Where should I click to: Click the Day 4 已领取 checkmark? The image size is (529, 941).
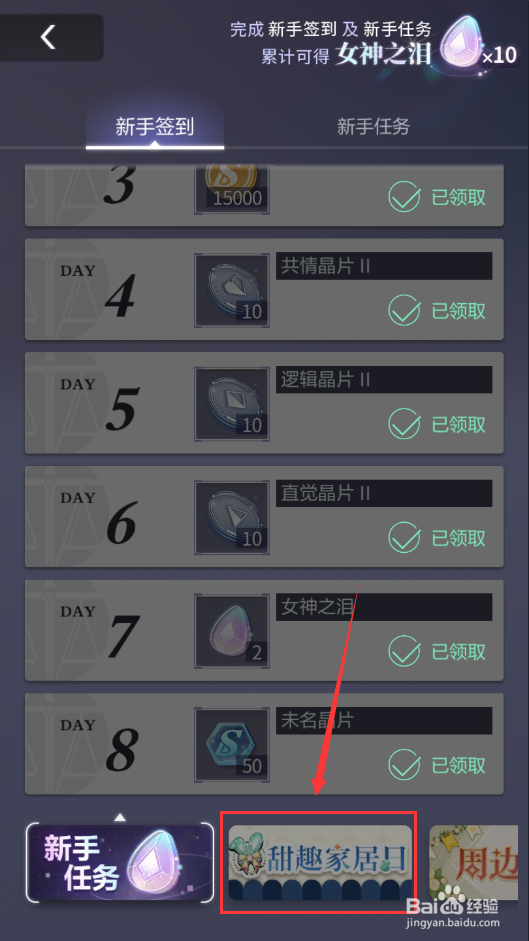404,311
